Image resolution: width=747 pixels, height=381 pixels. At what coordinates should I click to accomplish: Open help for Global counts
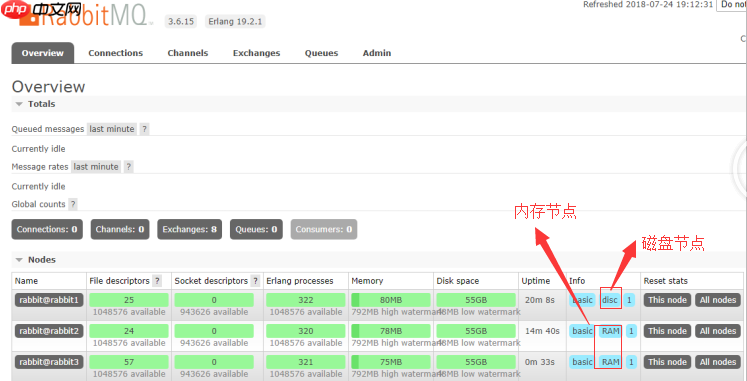(72, 204)
